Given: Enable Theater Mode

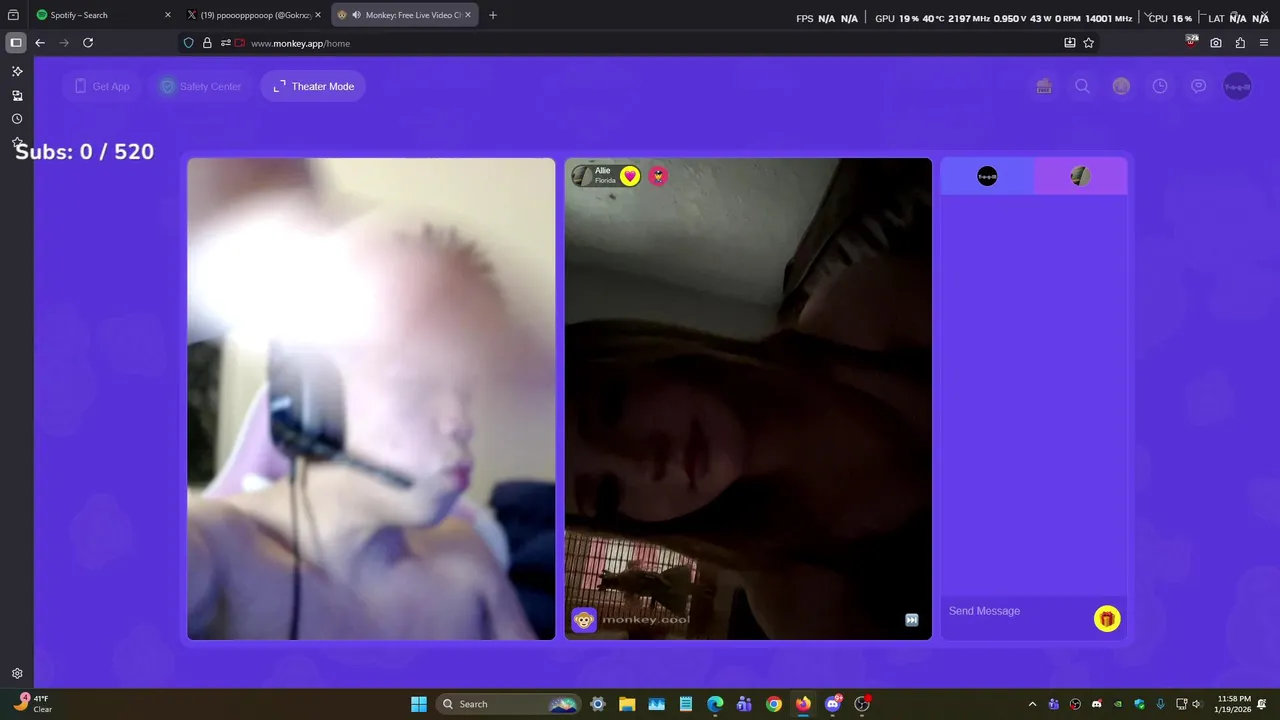Looking at the screenshot, I should (x=313, y=87).
